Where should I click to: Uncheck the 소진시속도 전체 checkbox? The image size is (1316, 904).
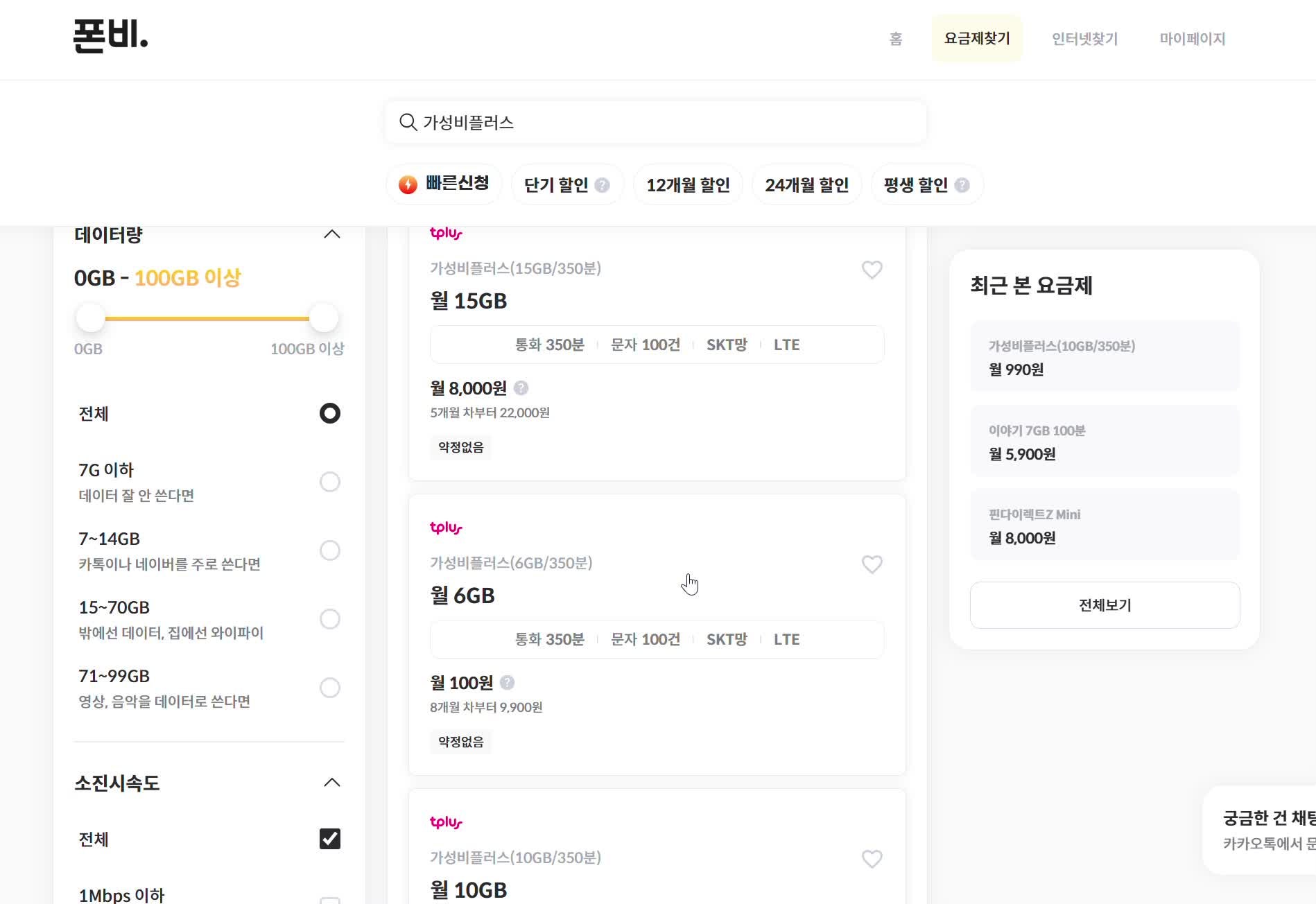[329, 839]
